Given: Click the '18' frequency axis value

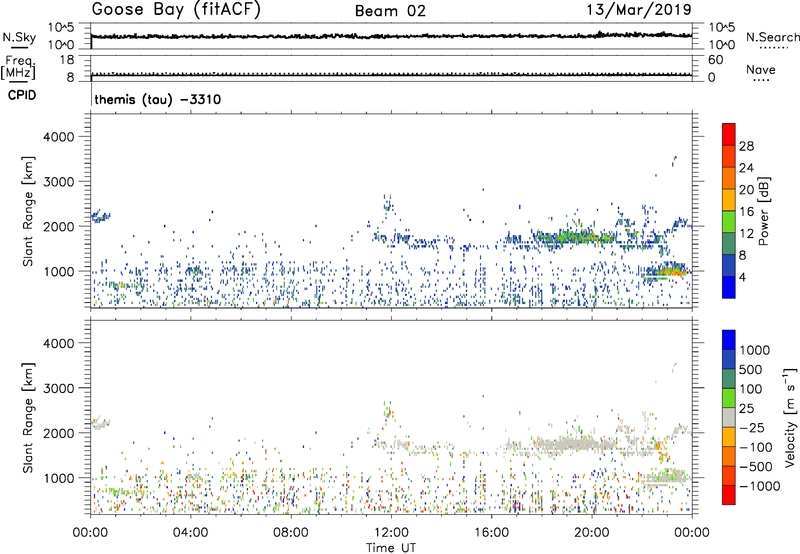Looking at the screenshot, I should (x=66, y=60).
